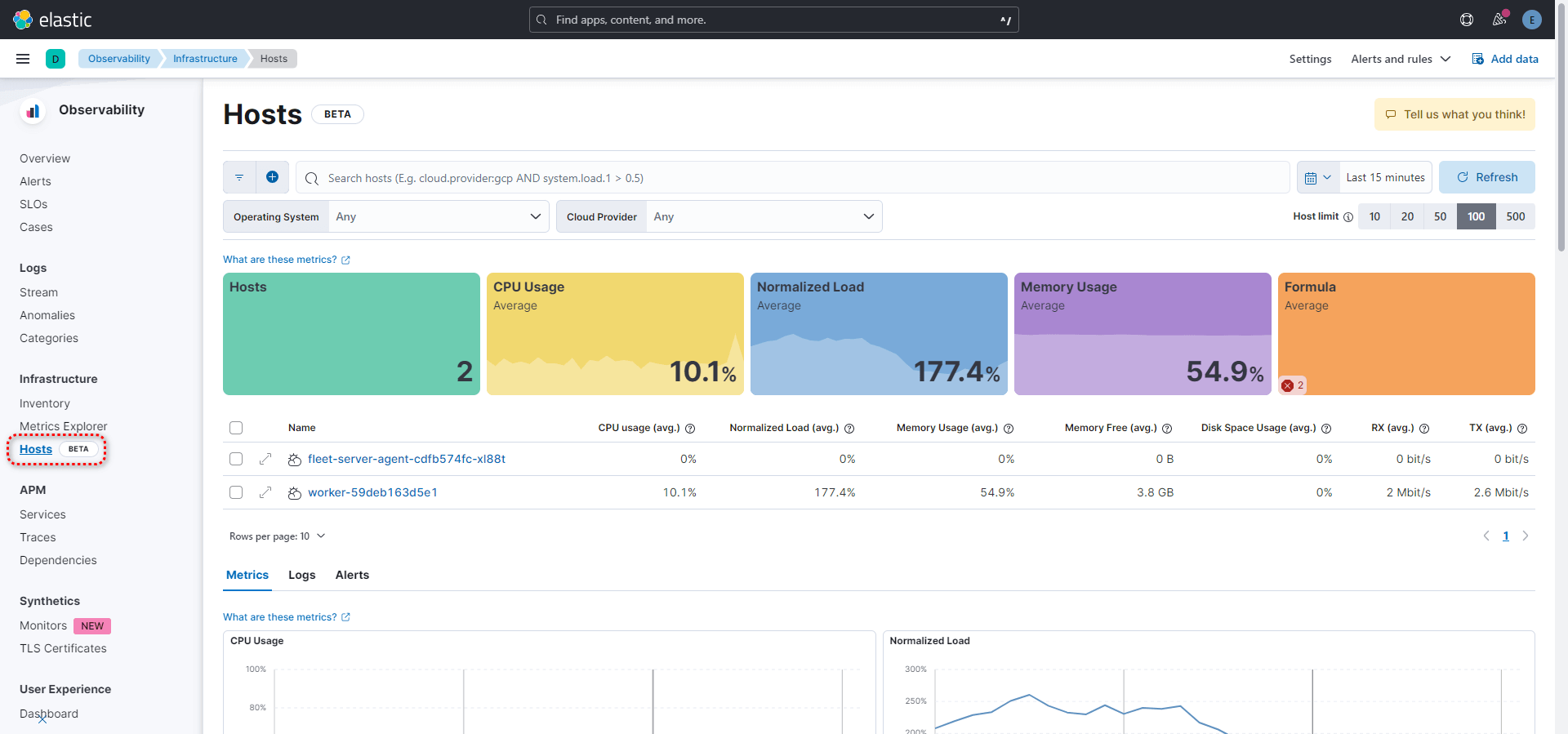The width and height of the screenshot is (1568, 734).
Task: Click Memory Usage column help icon
Action: 1009,429
